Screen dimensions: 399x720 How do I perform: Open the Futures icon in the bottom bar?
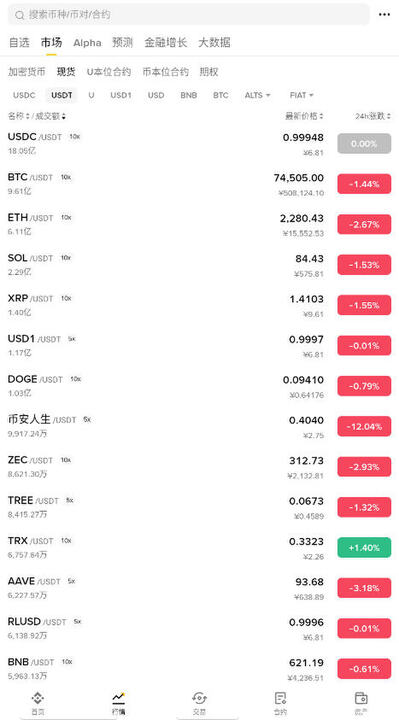click(280, 698)
